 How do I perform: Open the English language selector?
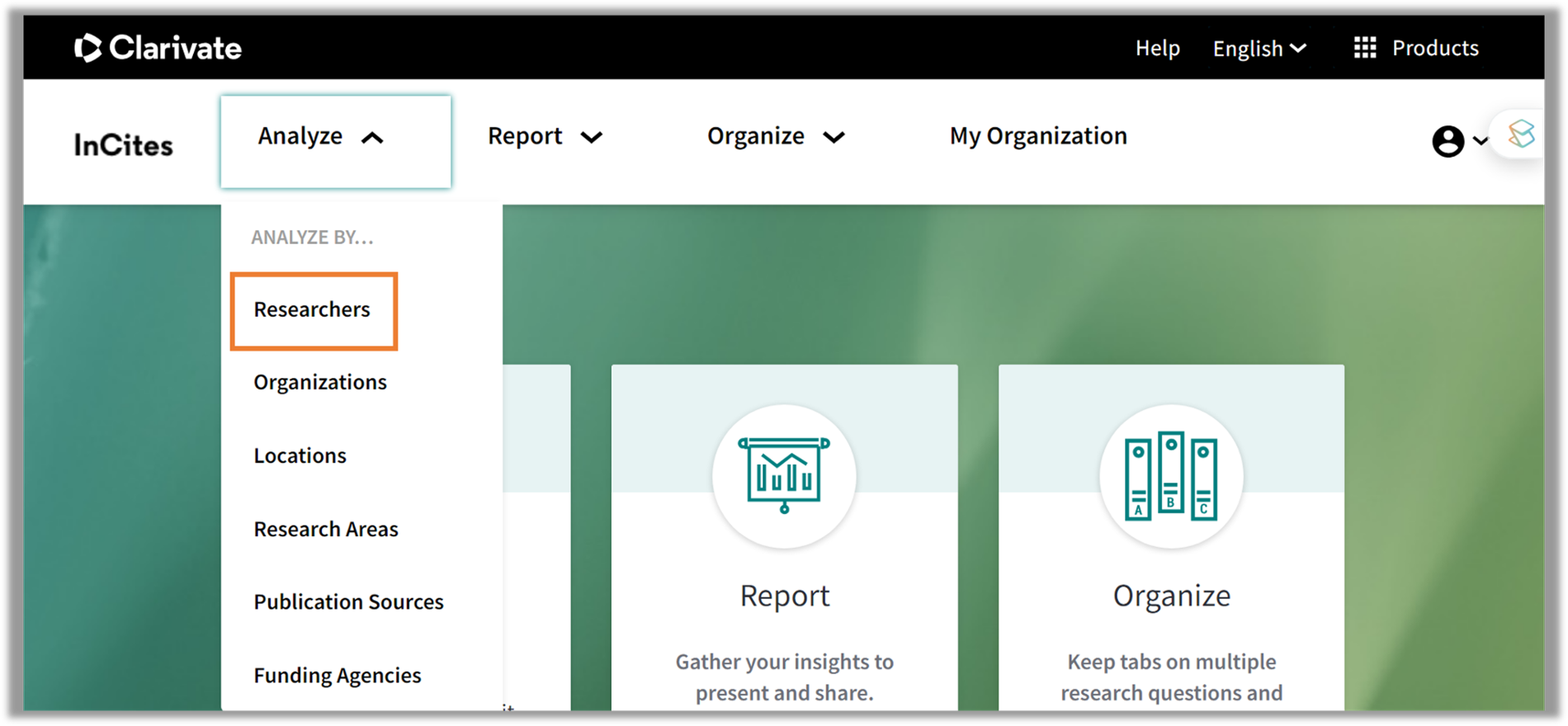pyautogui.click(x=1259, y=49)
